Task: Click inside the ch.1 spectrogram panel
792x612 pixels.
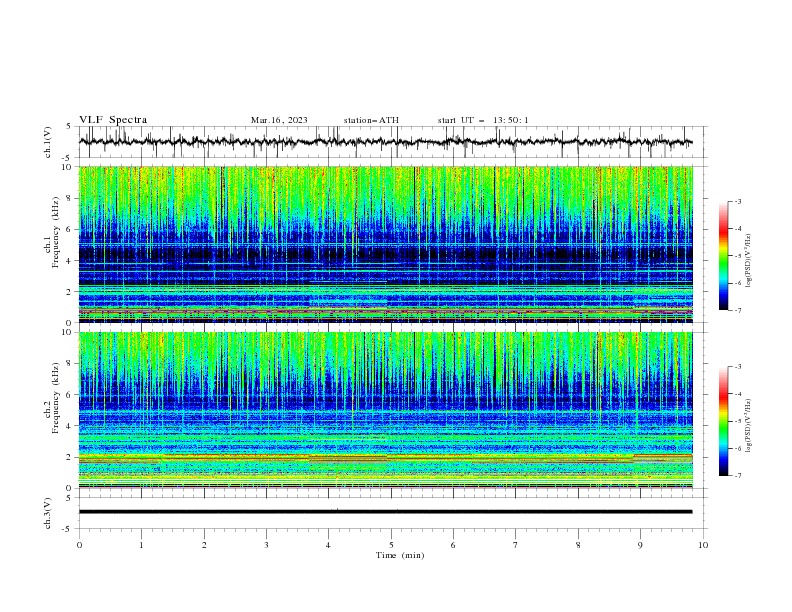Action: click(385, 244)
